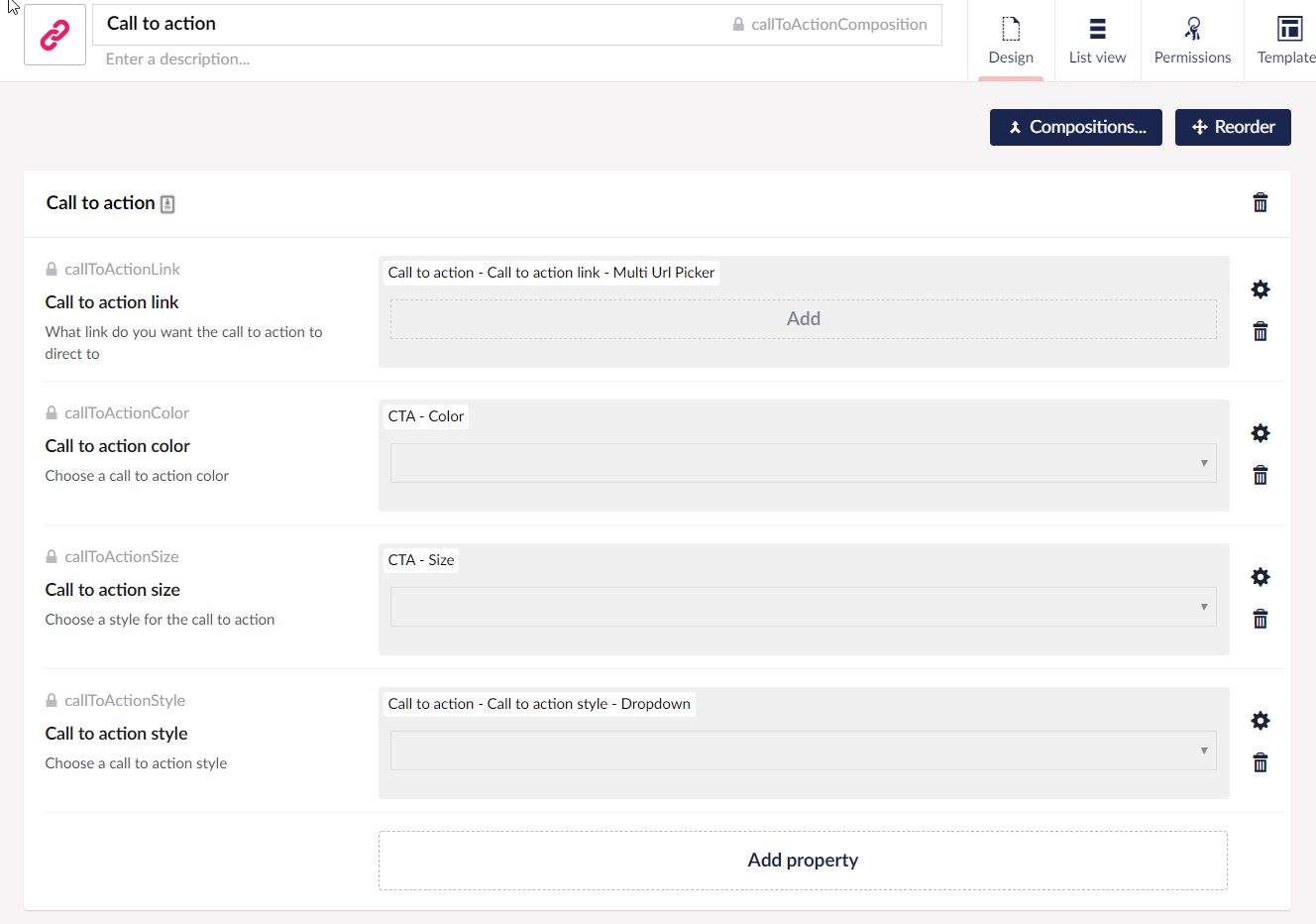The image size is (1316, 924).
Task: Click Add property placeholder
Action: (803, 861)
